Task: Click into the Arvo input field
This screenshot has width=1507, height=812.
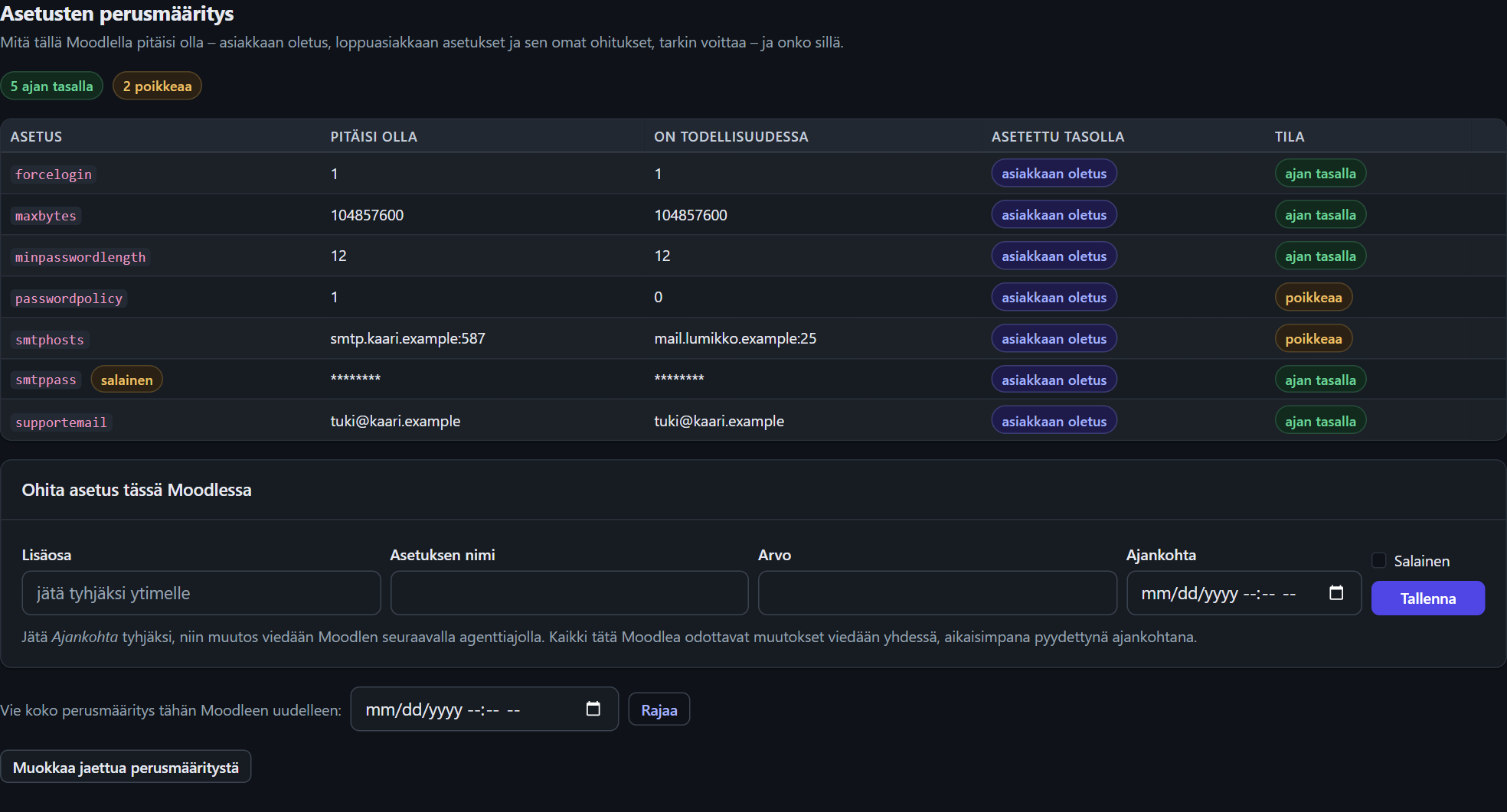Action: tap(937, 593)
